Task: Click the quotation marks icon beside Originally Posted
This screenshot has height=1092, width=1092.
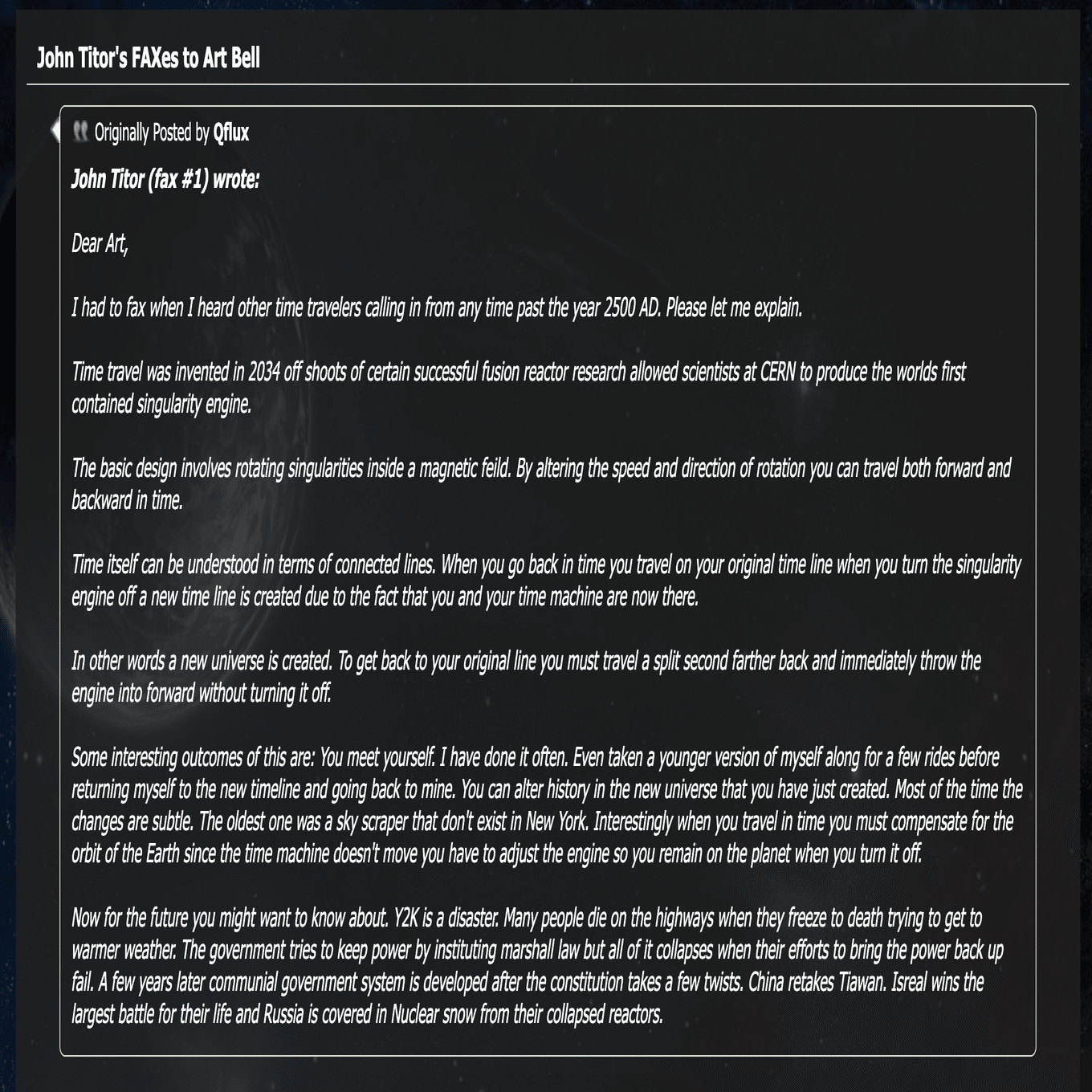Action: pos(80,132)
